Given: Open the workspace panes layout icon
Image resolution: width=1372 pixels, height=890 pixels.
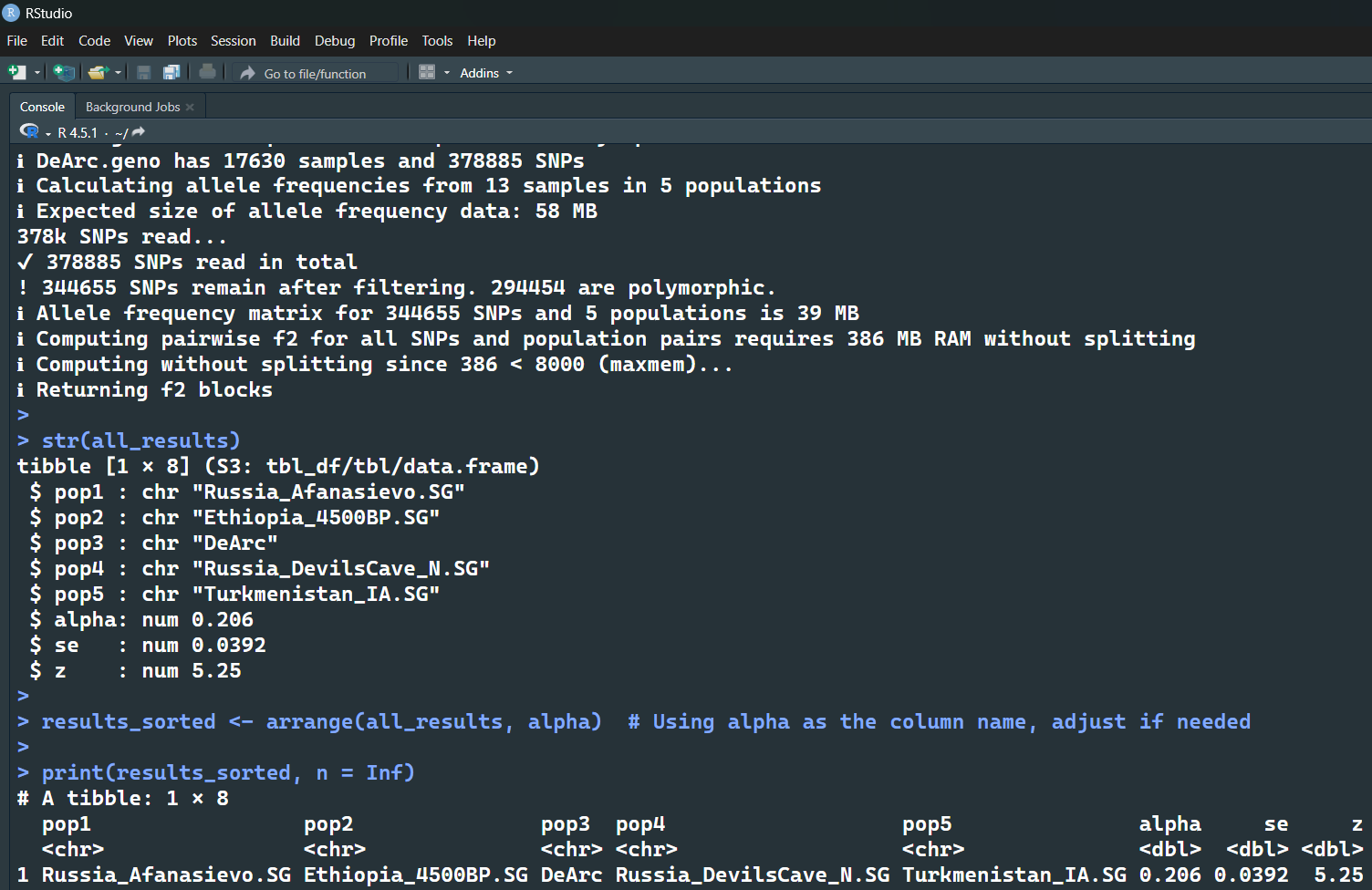Looking at the screenshot, I should [427, 72].
